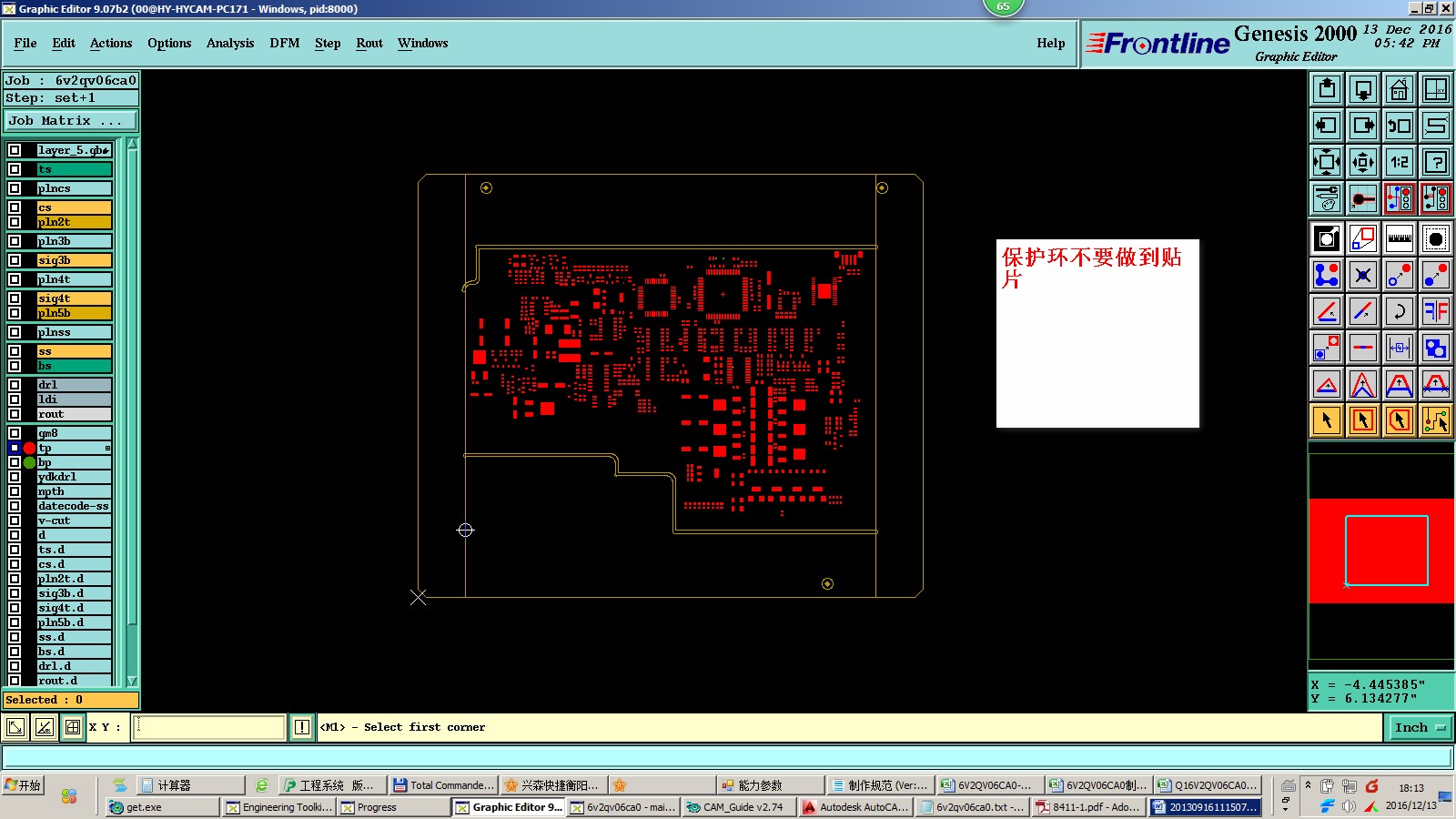The width and height of the screenshot is (1456, 819).
Task: Select the sig4t layer name
Action: [x=74, y=298]
